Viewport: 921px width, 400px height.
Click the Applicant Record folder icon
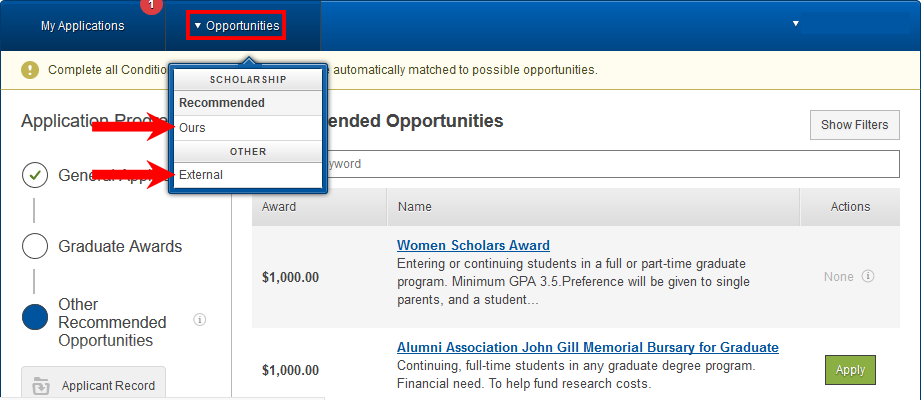click(x=42, y=386)
